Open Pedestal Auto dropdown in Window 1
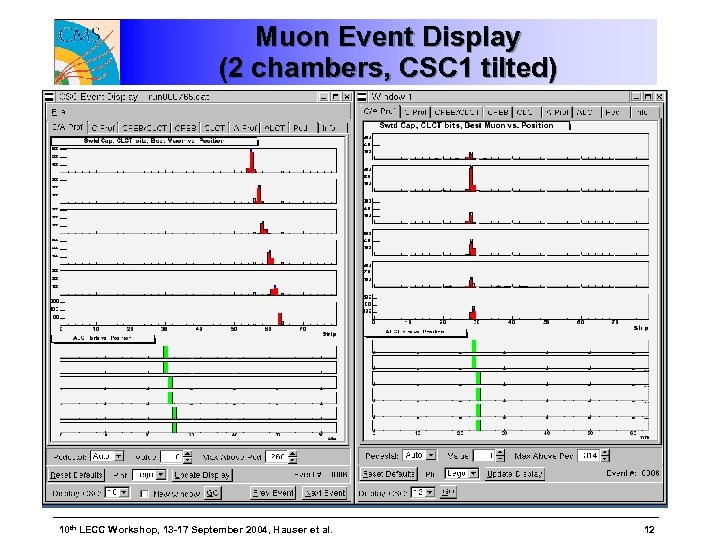The width and height of the screenshot is (720, 540). [x=420, y=455]
